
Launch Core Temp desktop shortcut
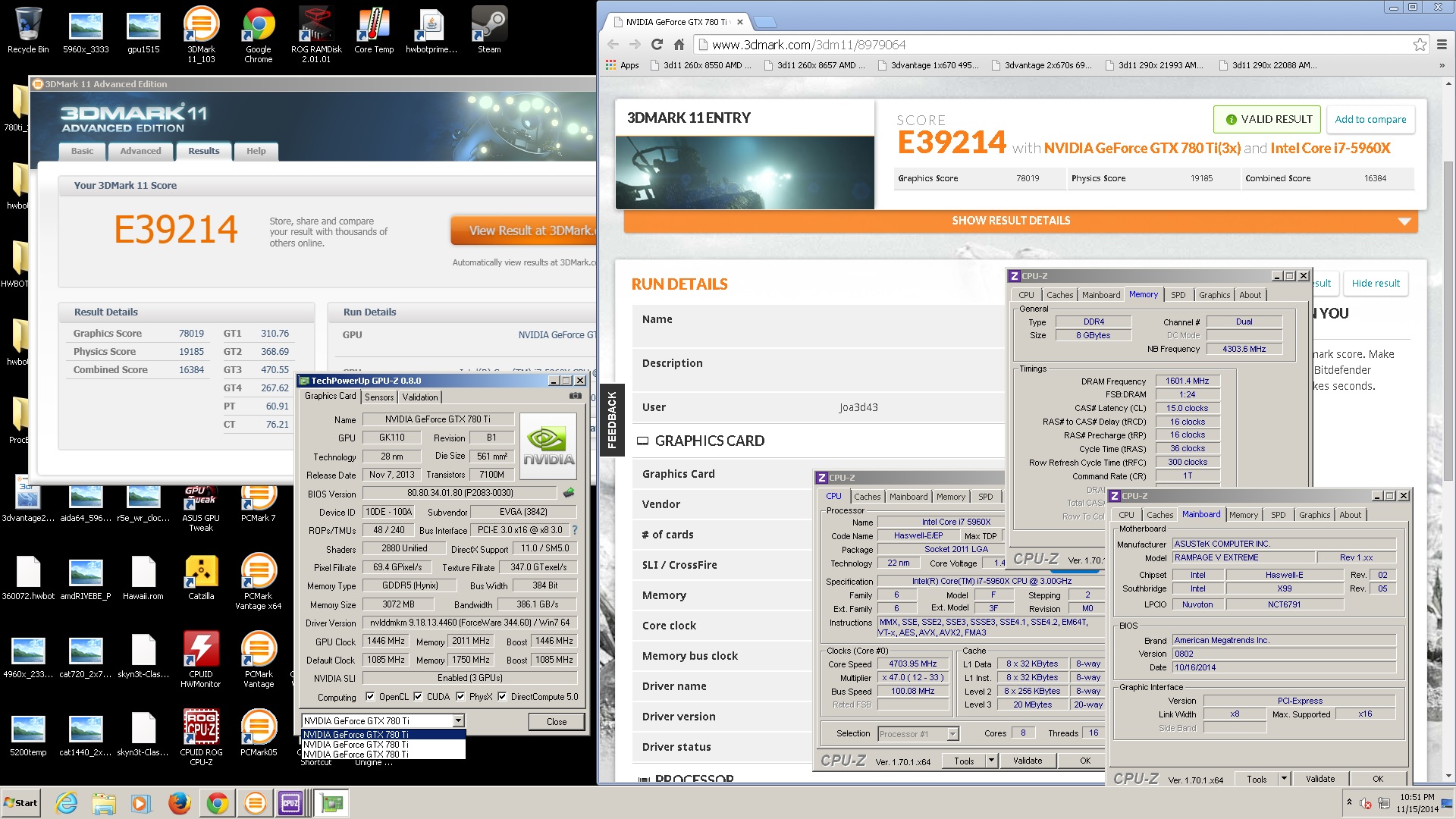click(374, 30)
